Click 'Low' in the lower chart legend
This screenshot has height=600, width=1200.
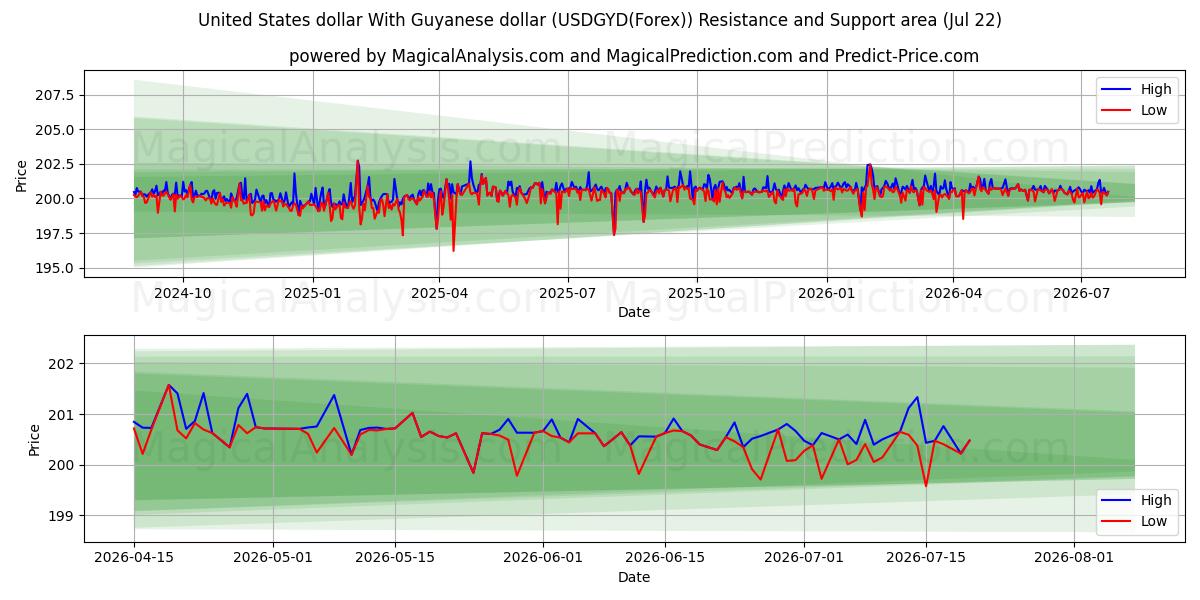coord(1154,521)
